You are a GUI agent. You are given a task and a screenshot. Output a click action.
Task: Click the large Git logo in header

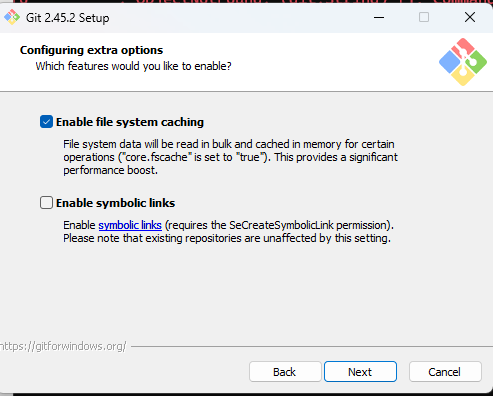tap(463, 62)
